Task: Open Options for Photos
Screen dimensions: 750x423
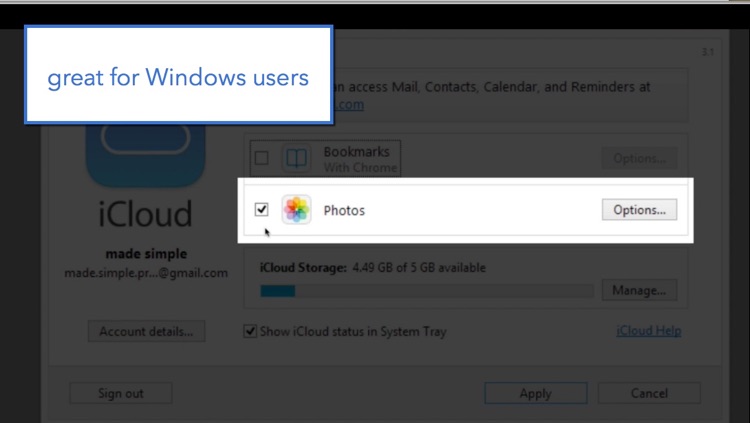Action: coord(639,210)
